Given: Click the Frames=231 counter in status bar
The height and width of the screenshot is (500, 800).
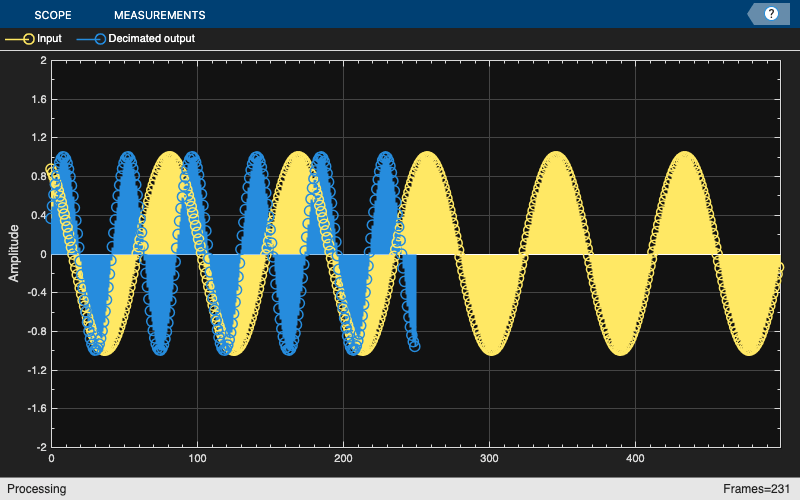Looking at the screenshot, I should [756, 489].
